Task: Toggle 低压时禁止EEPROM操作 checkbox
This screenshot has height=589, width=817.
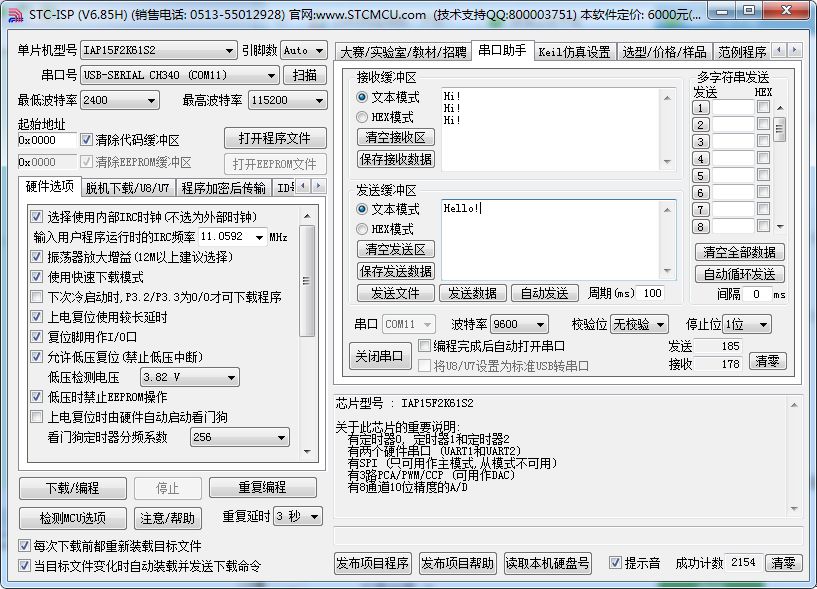Action: (36, 397)
